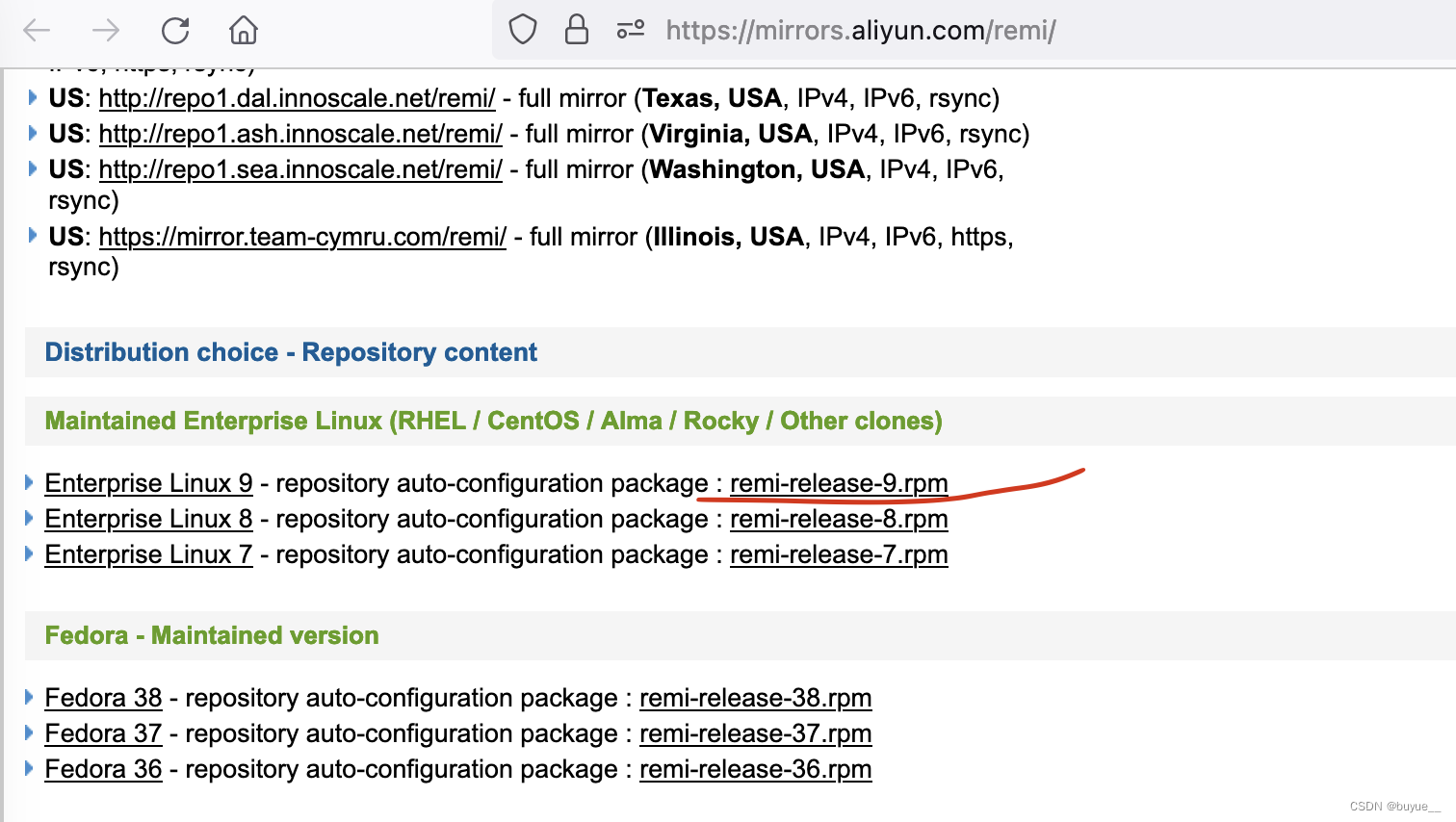The width and height of the screenshot is (1456, 822).
Task: Open the Enterprise Linux 7 directory link
Action: click(149, 554)
